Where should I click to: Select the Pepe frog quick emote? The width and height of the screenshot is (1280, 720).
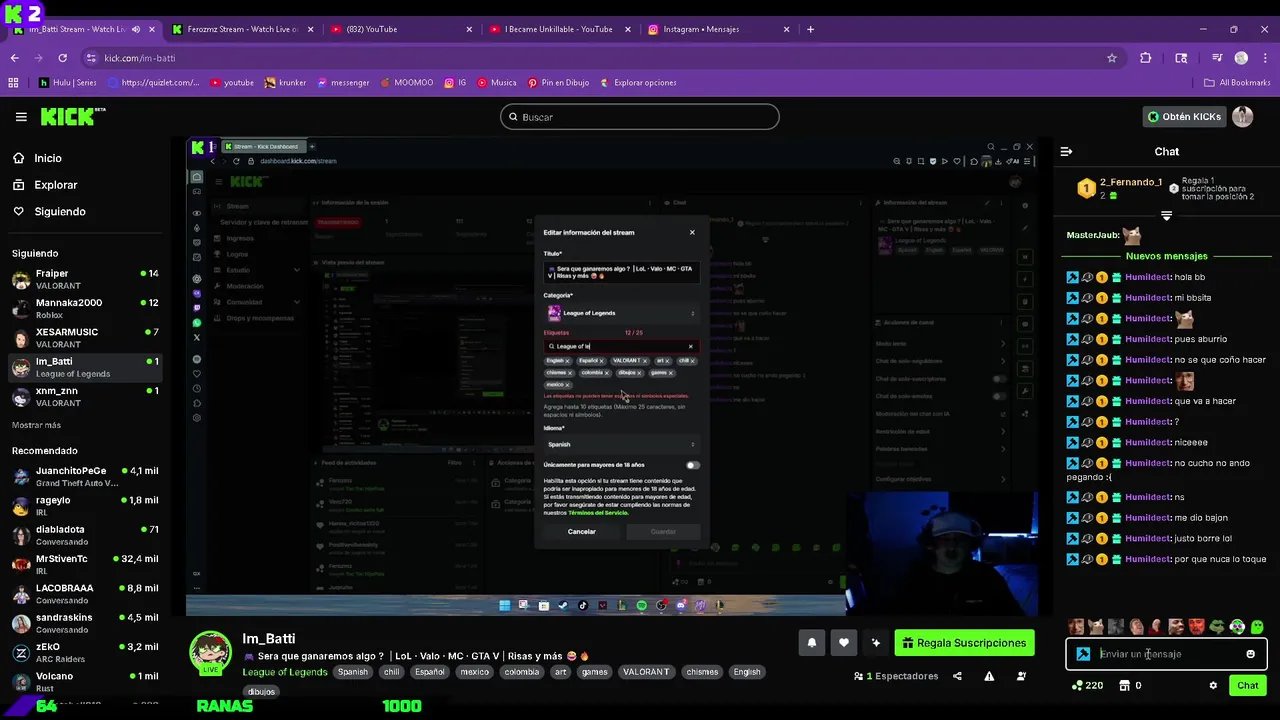click(1217, 627)
